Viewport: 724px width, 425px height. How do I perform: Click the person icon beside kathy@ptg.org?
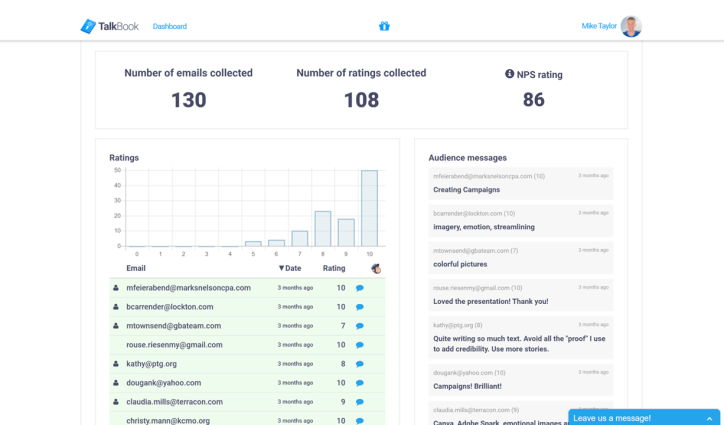pos(116,364)
